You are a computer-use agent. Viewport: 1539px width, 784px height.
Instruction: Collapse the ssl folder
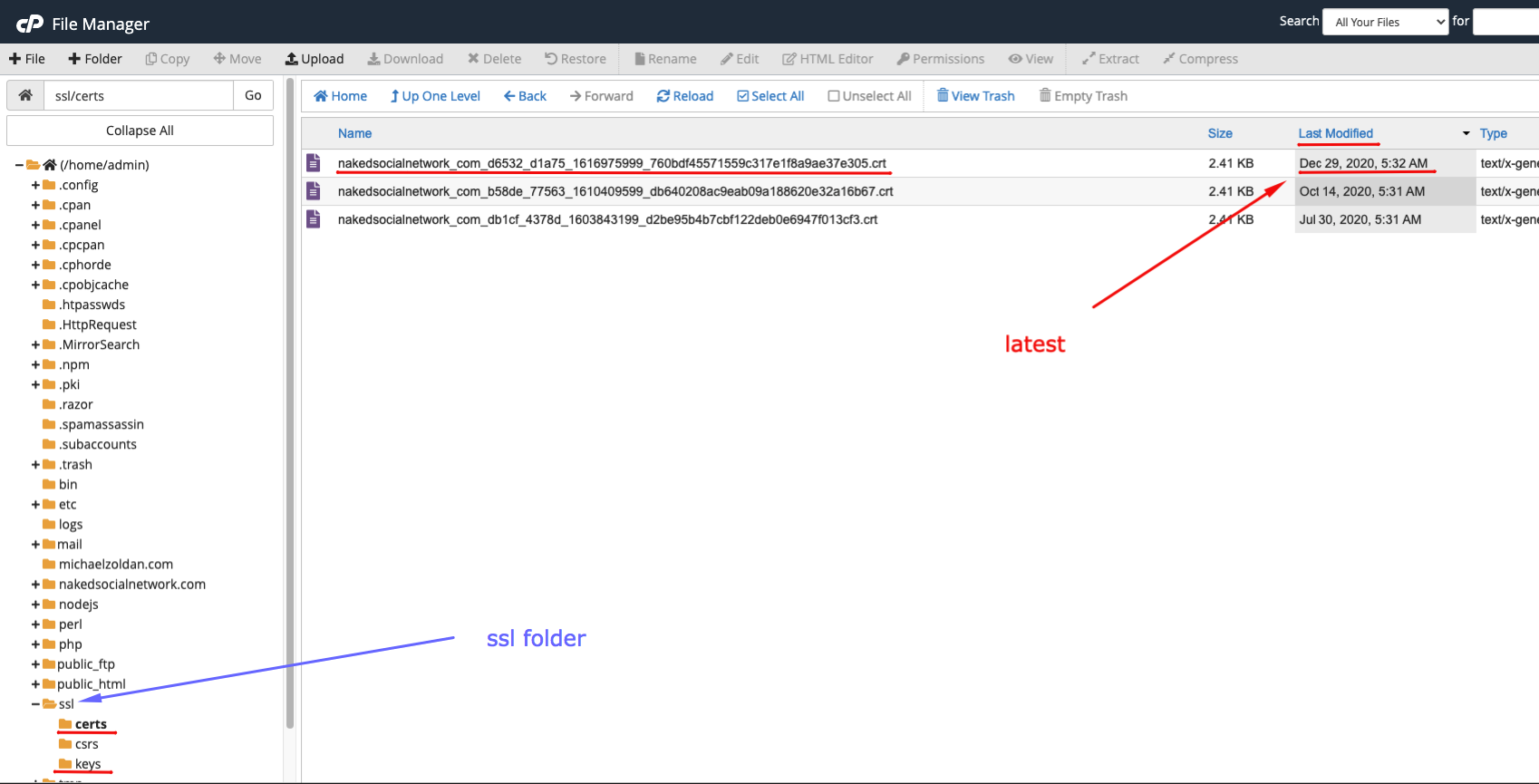(36, 704)
